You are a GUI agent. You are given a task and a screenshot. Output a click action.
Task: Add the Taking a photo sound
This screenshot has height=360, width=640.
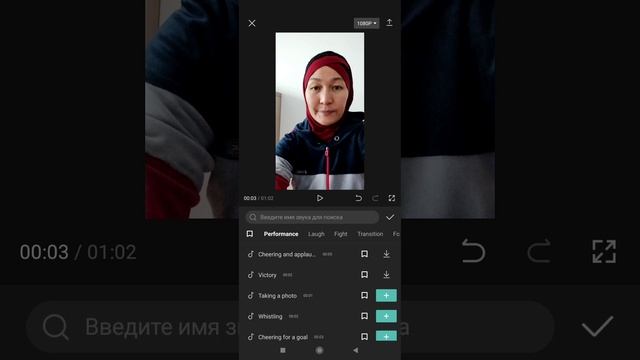pos(386,295)
